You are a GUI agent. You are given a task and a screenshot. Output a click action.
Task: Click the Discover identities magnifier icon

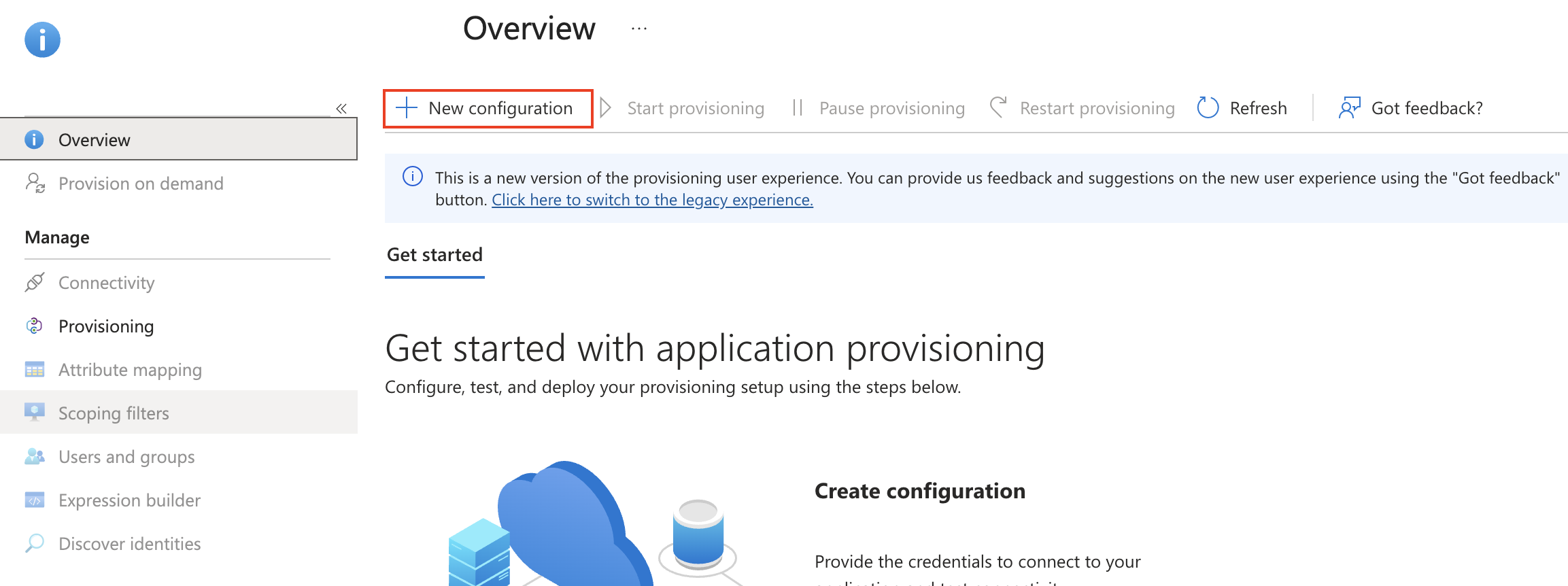(x=35, y=543)
